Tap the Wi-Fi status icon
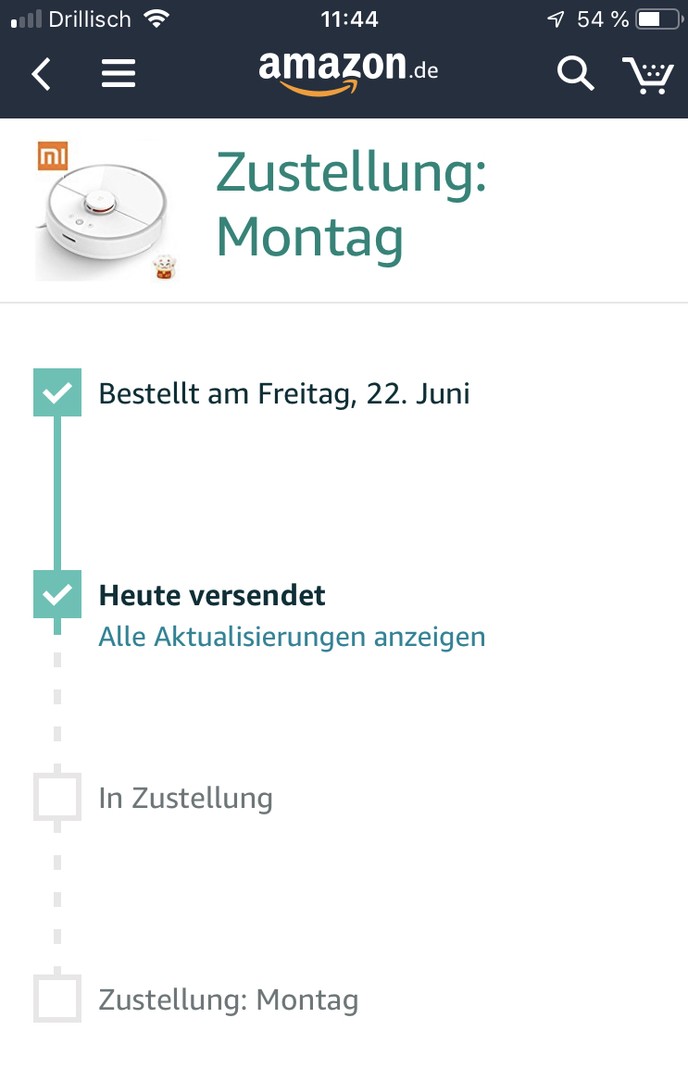 (x=156, y=18)
